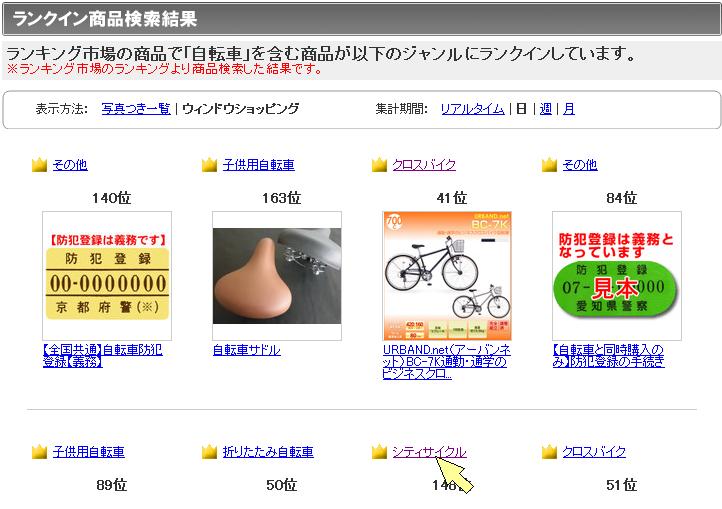This screenshot has height=509, width=722.
Task: Open the 自転車サドル product link
Action: [246, 350]
